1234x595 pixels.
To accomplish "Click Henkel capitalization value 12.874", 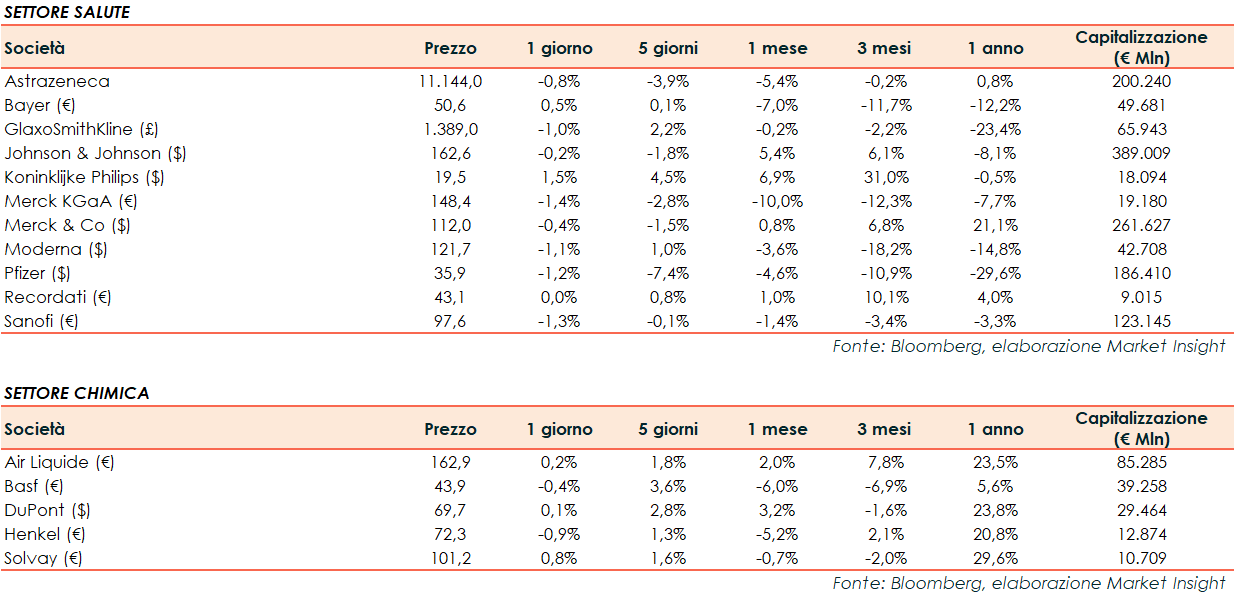I will click(x=1141, y=535).
